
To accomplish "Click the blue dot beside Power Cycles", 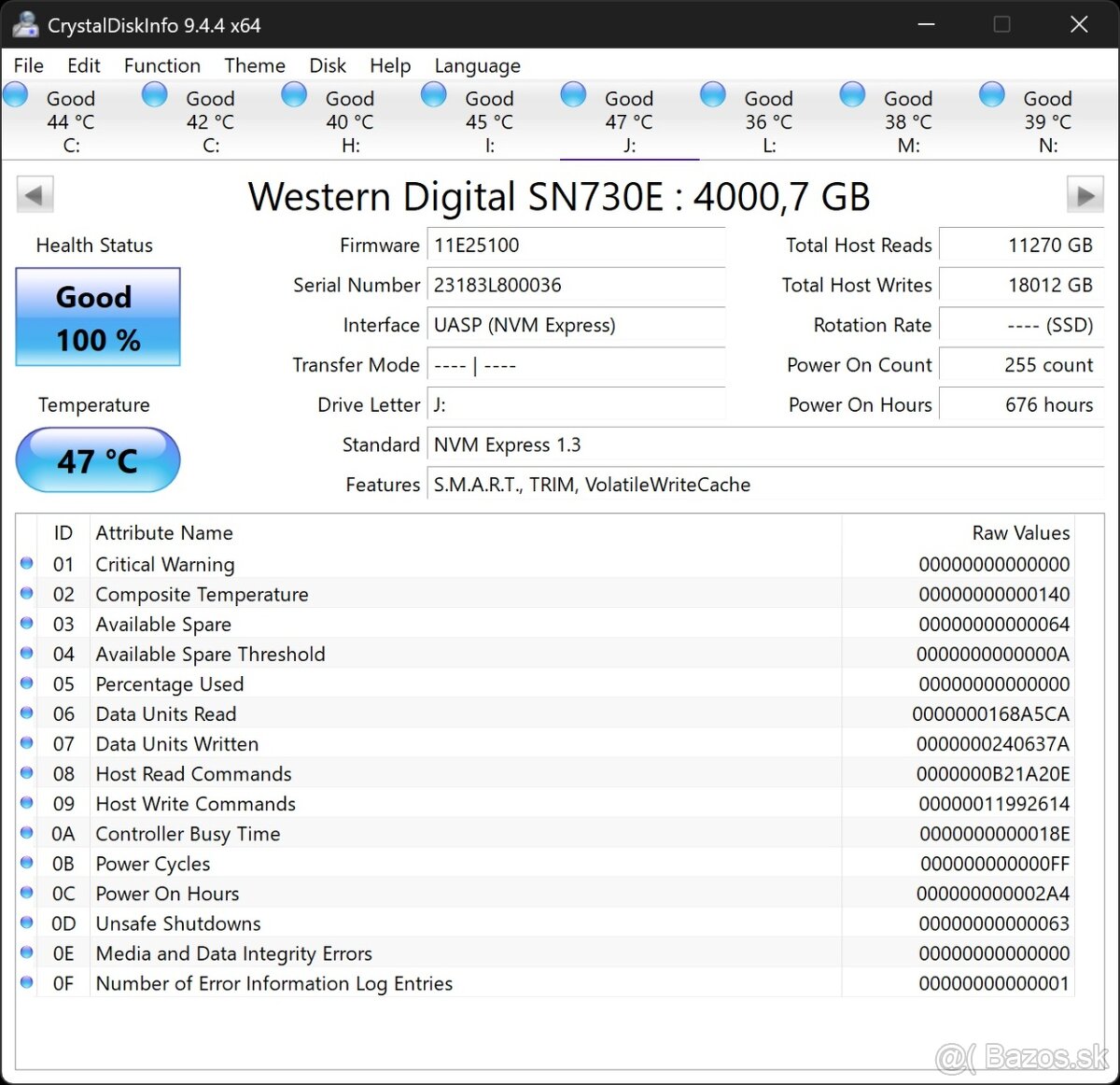I will (26, 863).
